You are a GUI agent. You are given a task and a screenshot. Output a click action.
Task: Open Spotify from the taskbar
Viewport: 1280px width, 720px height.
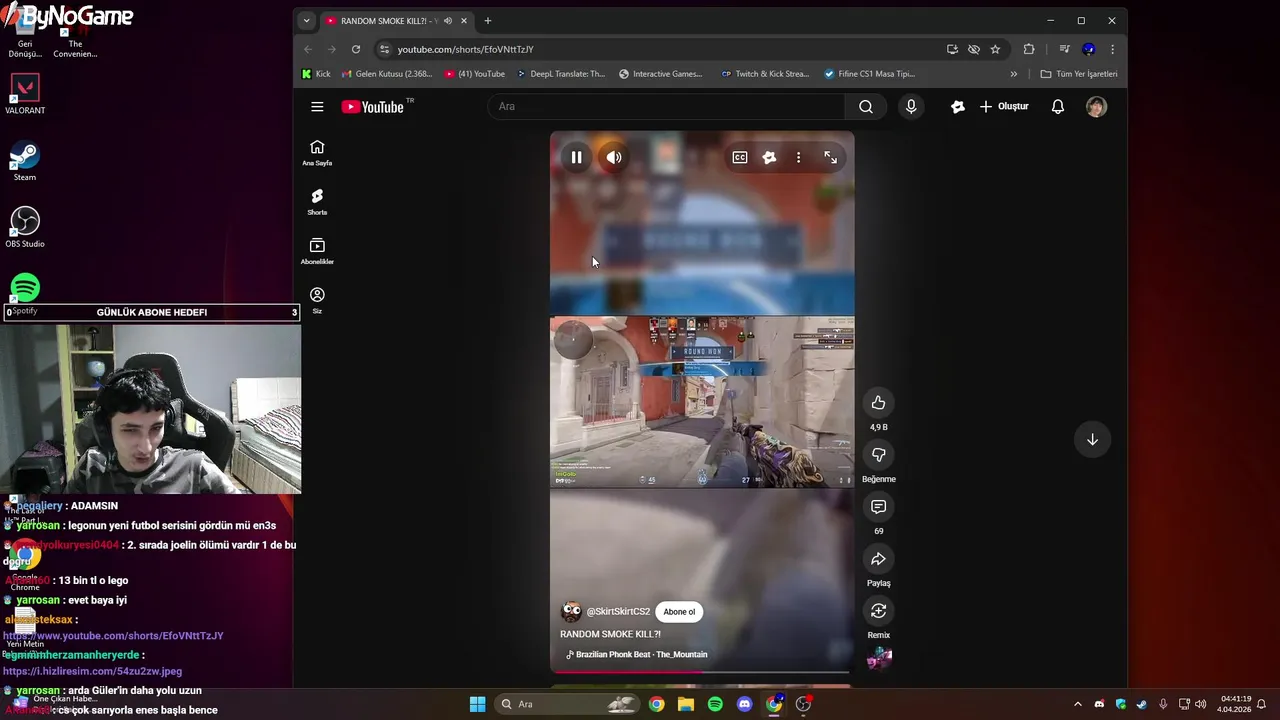(715, 704)
